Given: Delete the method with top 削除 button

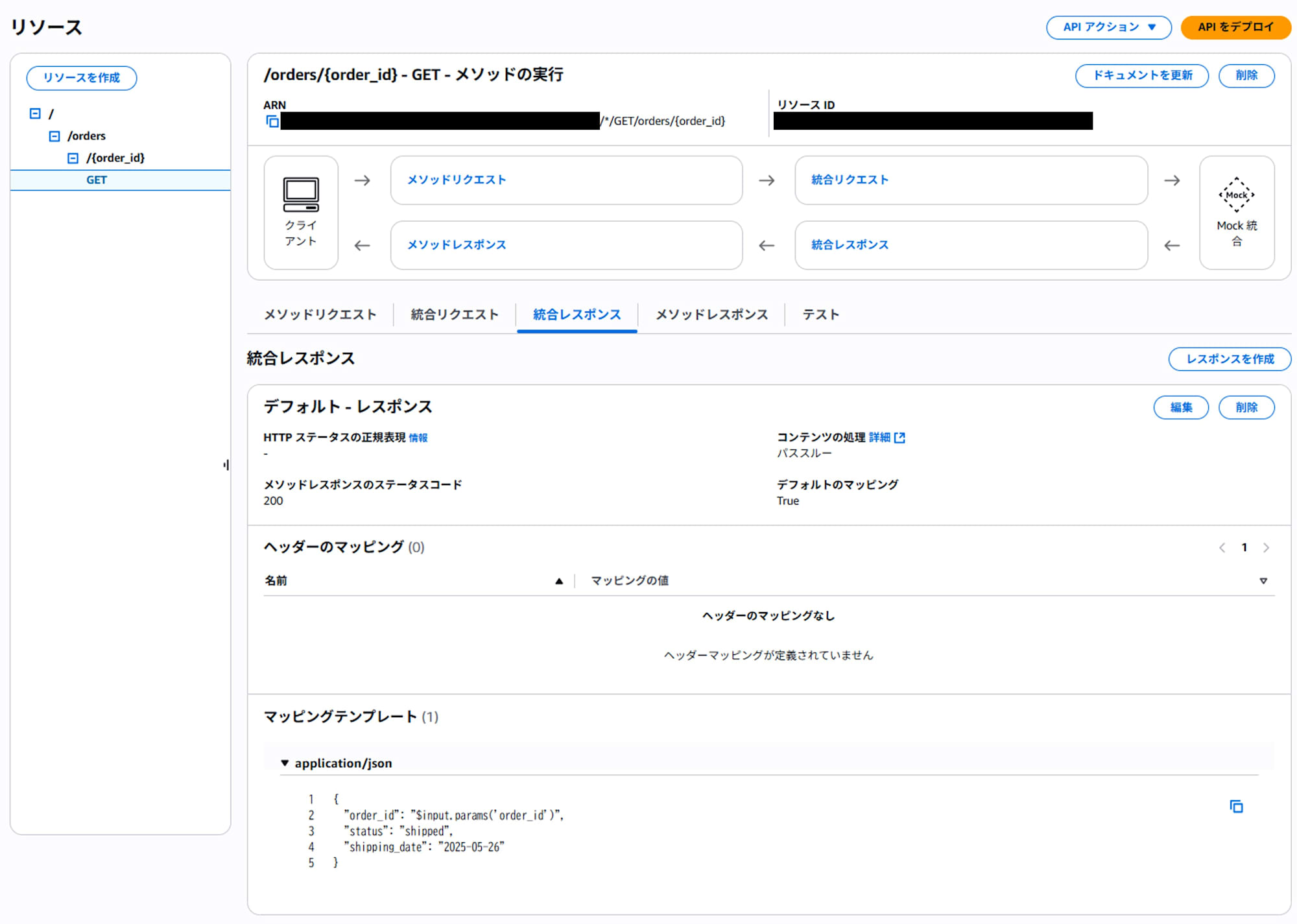Looking at the screenshot, I should pos(1246,75).
